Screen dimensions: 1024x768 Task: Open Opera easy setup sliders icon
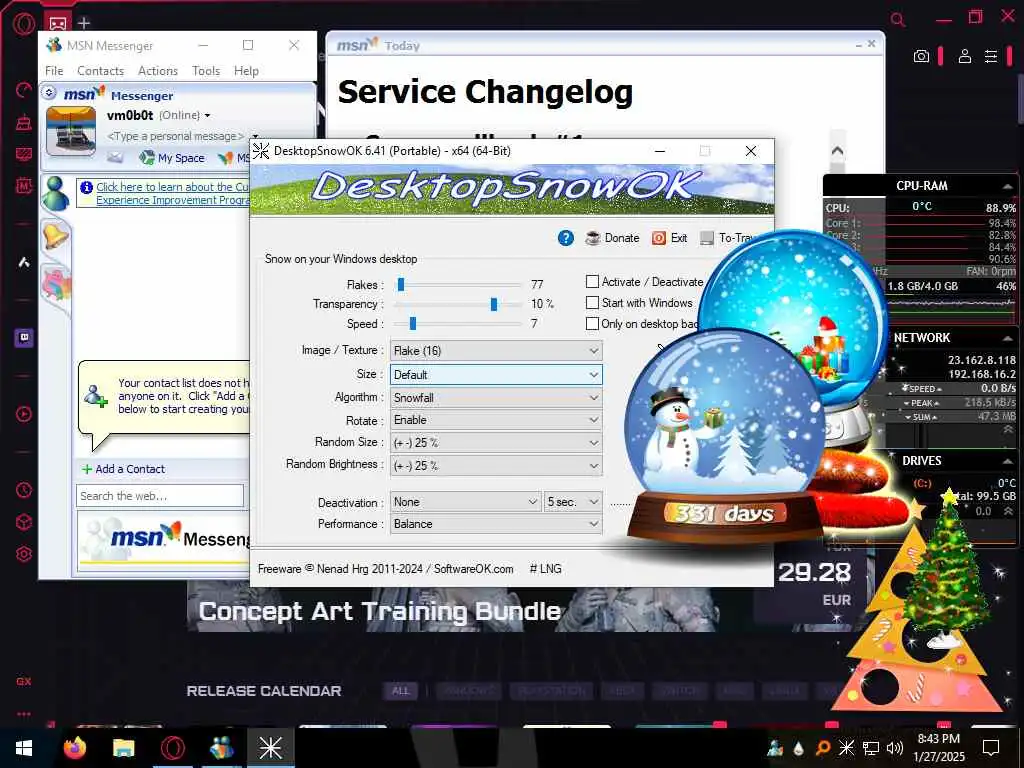(991, 56)
